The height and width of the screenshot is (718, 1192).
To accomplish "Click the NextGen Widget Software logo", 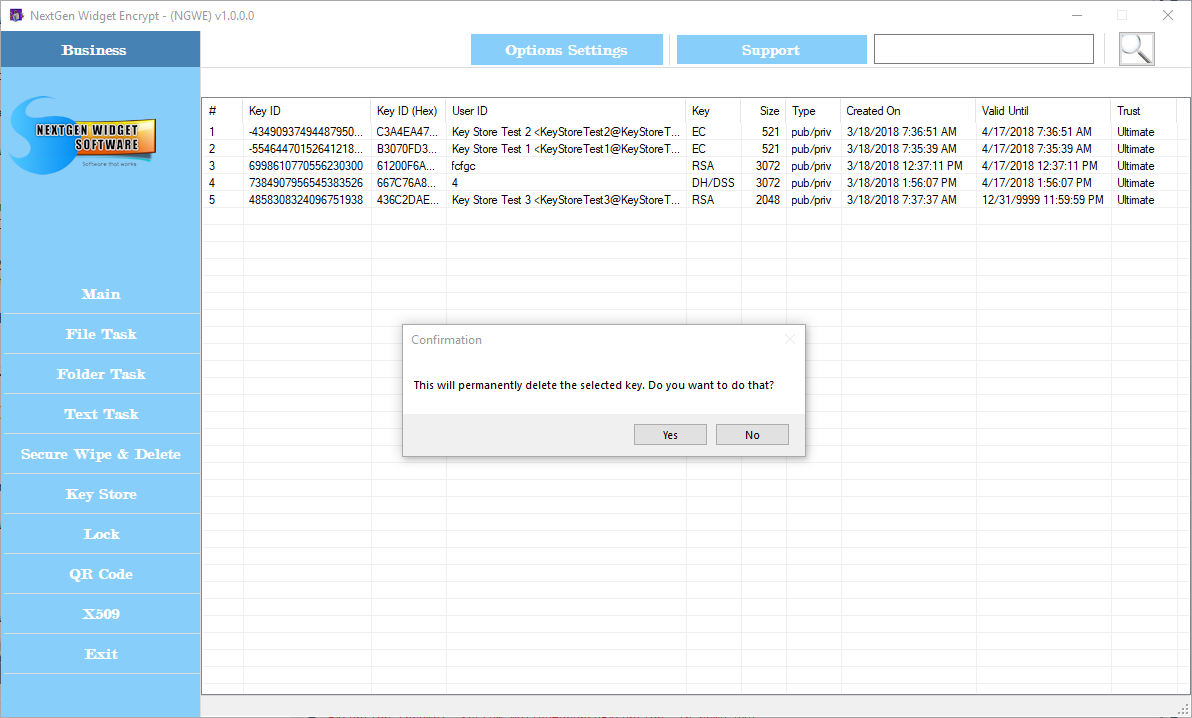I will pyautogui.click(x=84, y=135).
